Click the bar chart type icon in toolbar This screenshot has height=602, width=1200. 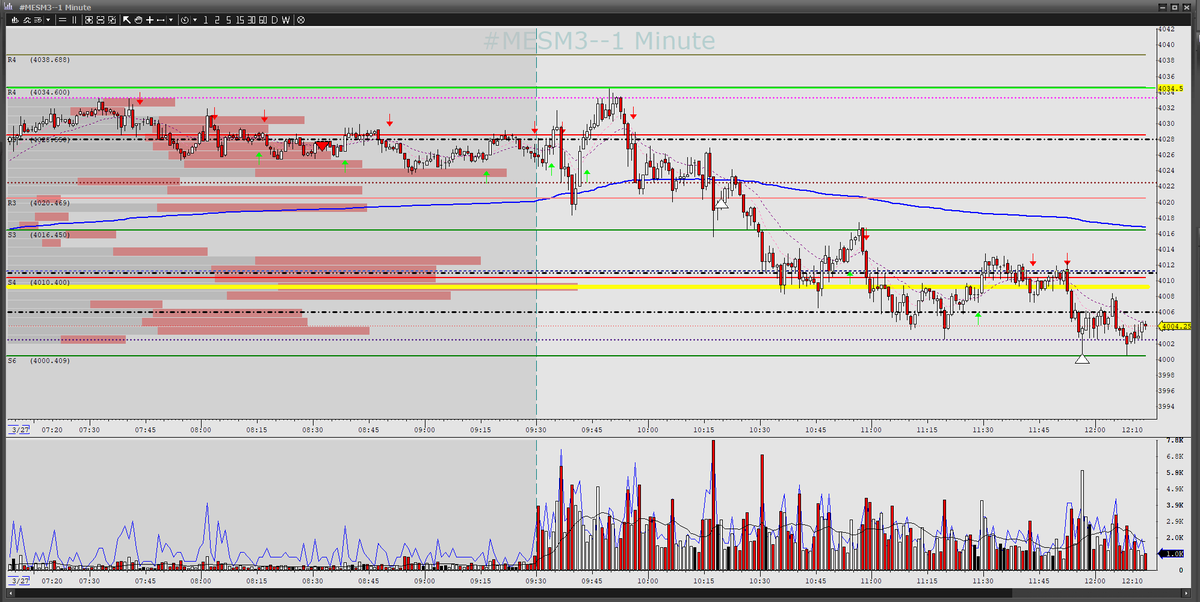pos(15,20)
